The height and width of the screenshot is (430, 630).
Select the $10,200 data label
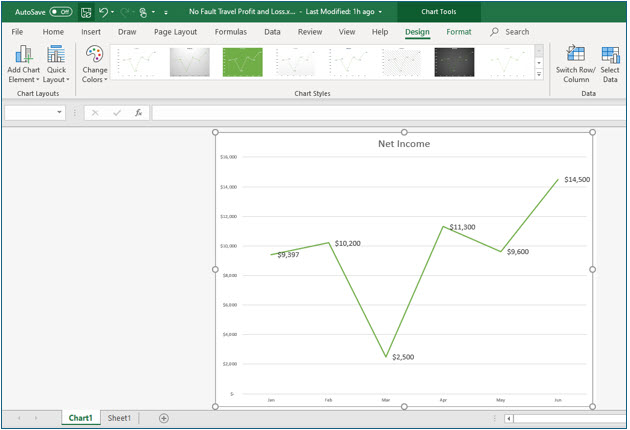pyautogui.click(x=348, y=244)
